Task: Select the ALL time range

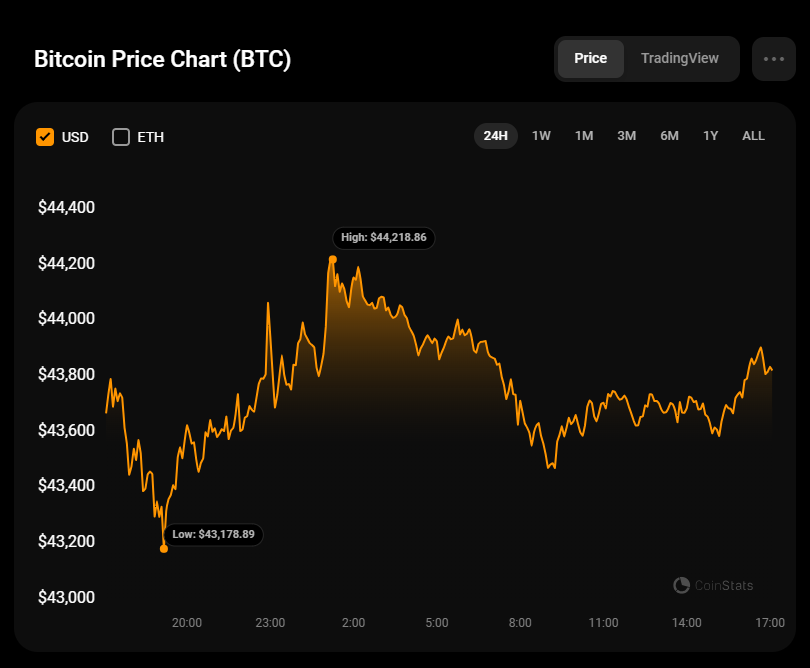Action: click(753, 136)
